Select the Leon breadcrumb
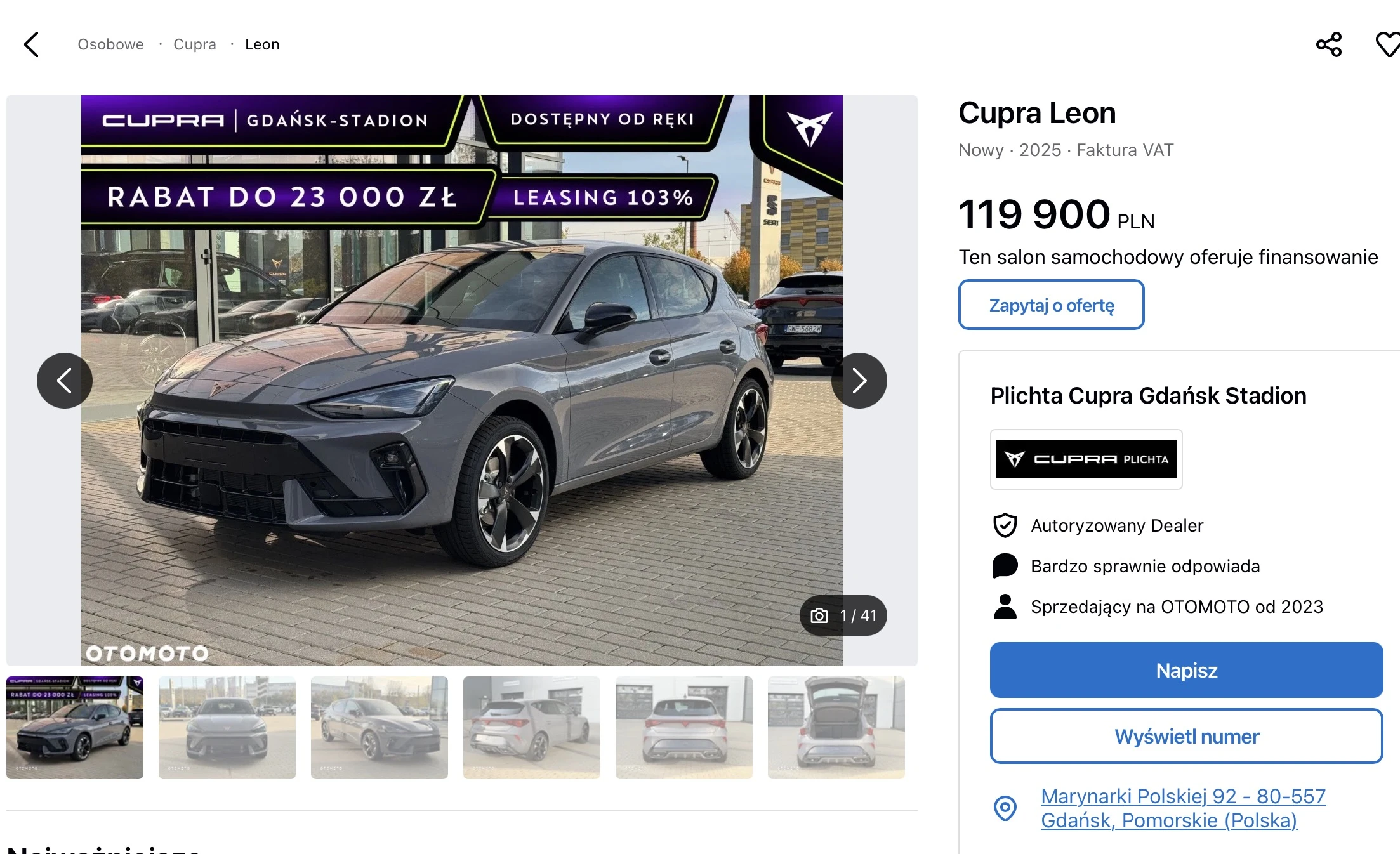Viewport: 1400px width, 854px height. pos(262,44)
